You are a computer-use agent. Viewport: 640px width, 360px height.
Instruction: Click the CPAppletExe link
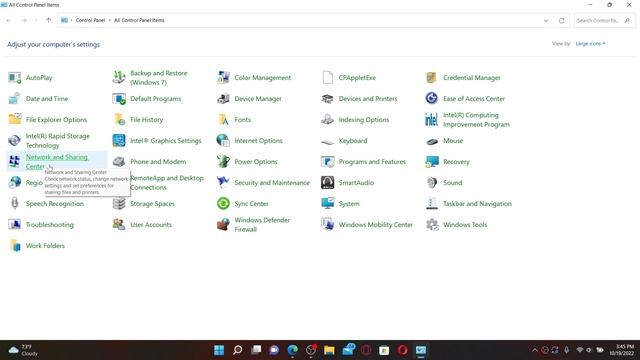pyautogui.click(x=357, y=78)
